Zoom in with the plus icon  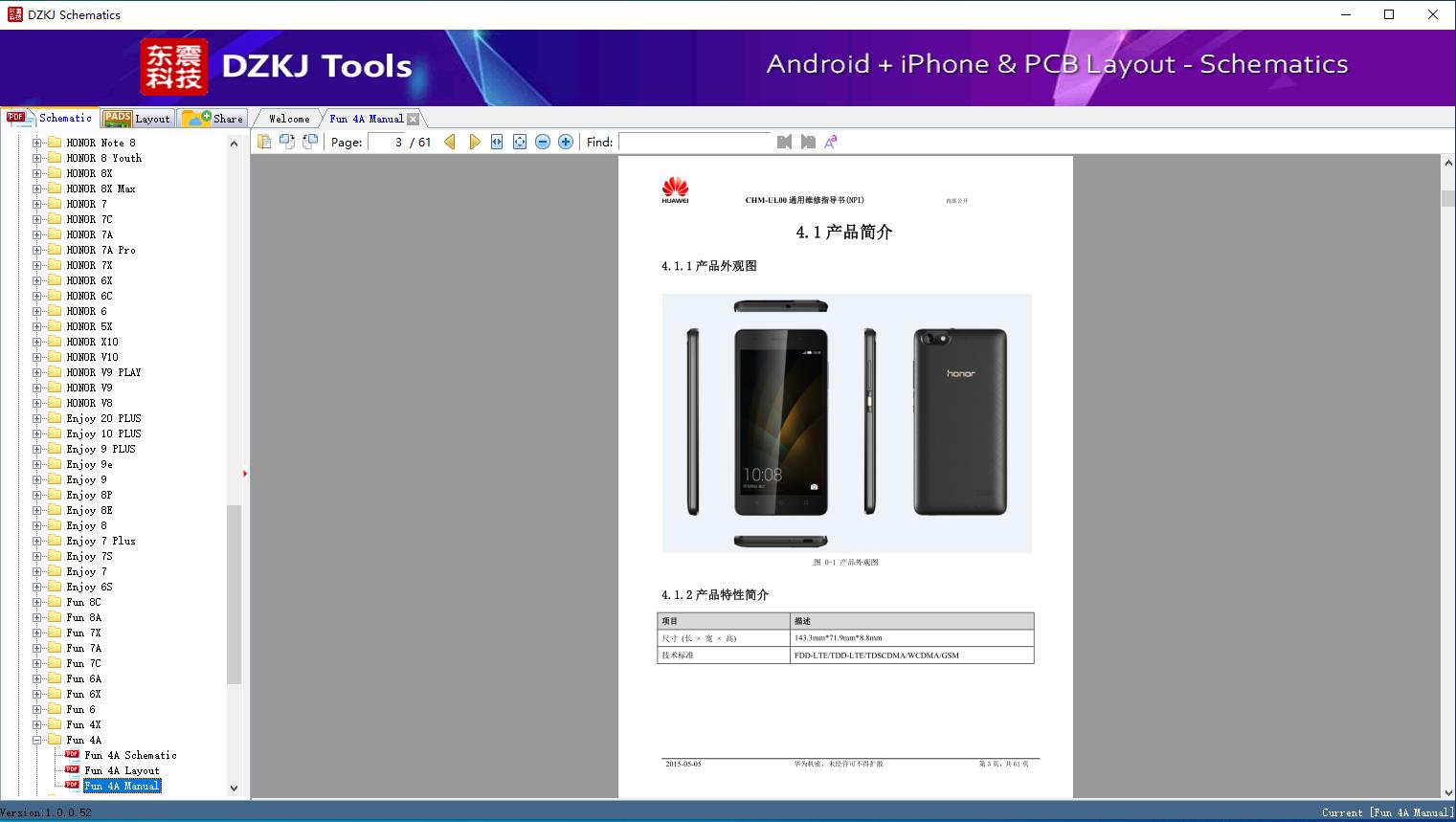566,142
